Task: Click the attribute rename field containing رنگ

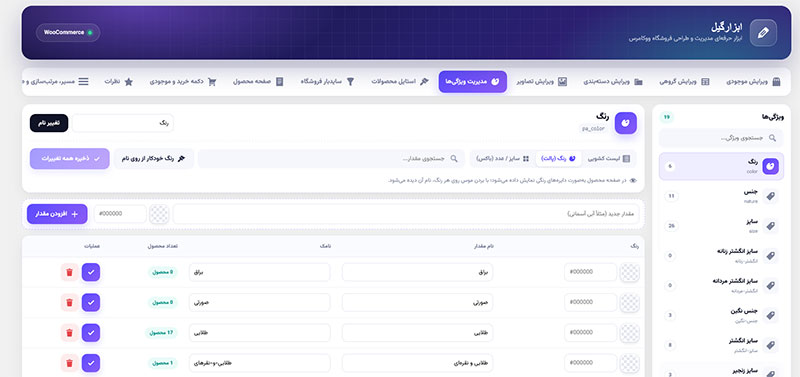Action: [122, 123]
